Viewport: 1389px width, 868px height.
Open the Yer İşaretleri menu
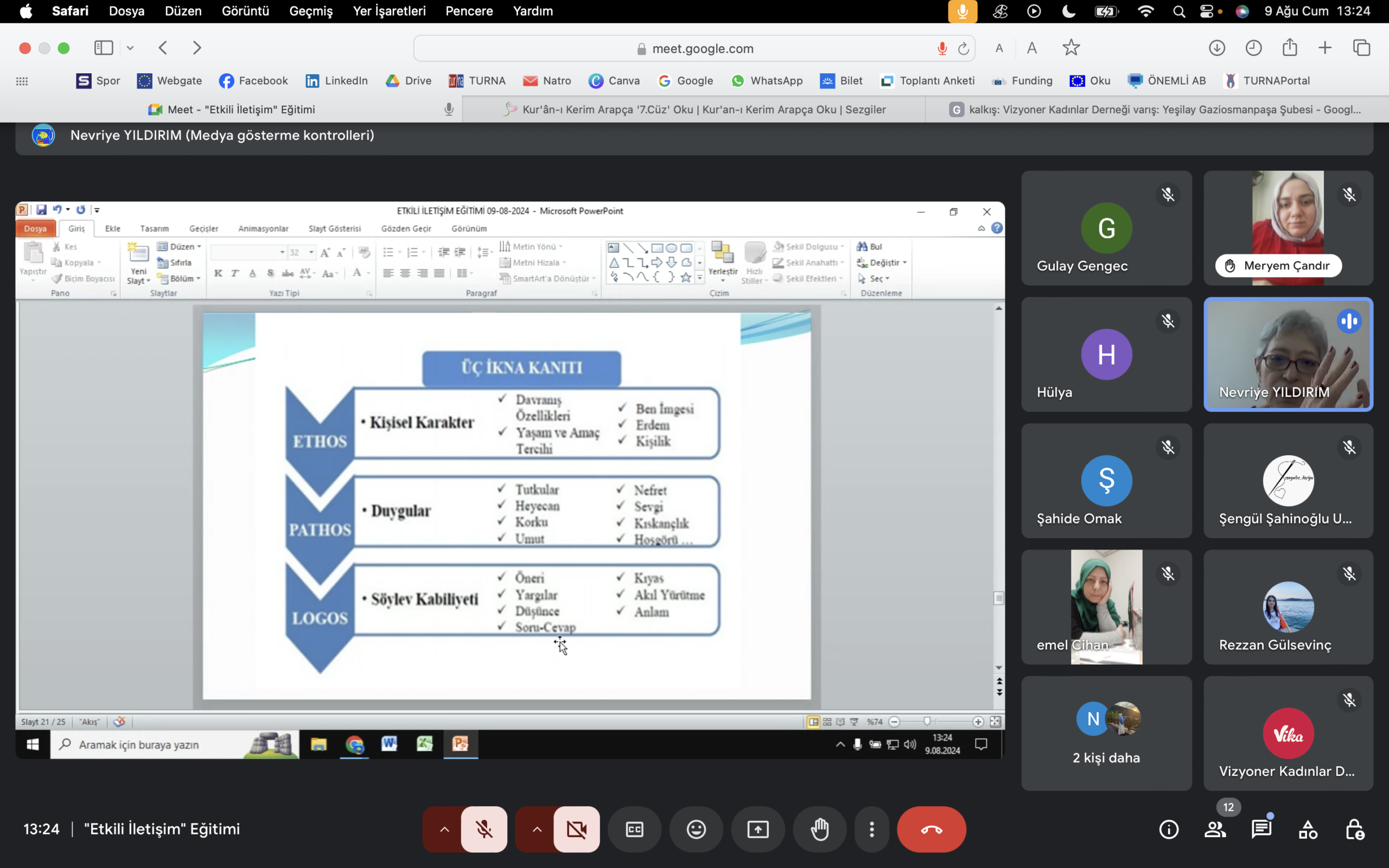[x=389, y=11]
